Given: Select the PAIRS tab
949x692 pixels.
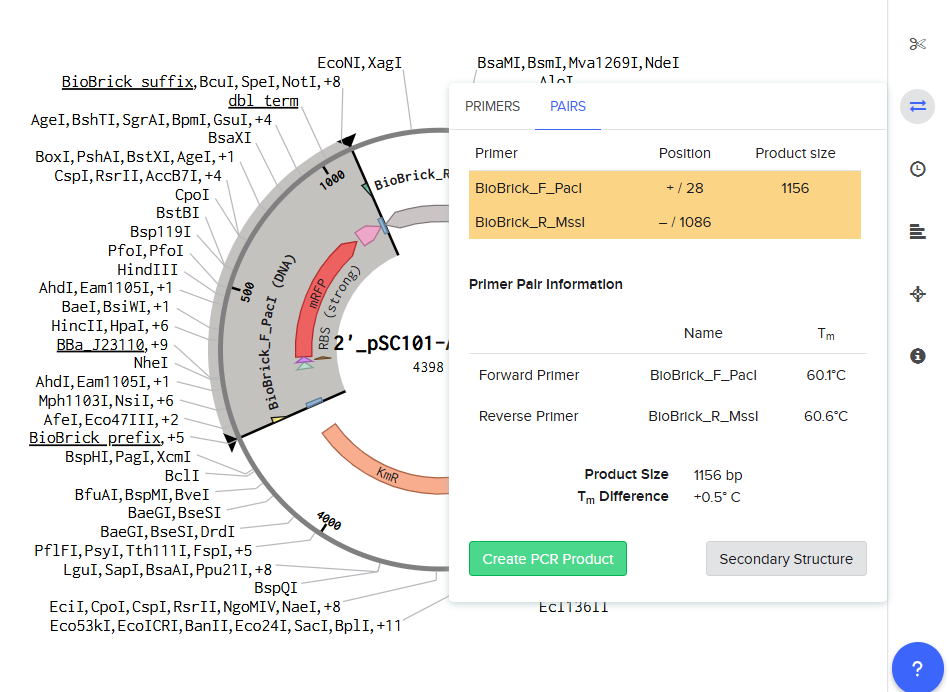Looking at the screenshot, I should point(568,107).
